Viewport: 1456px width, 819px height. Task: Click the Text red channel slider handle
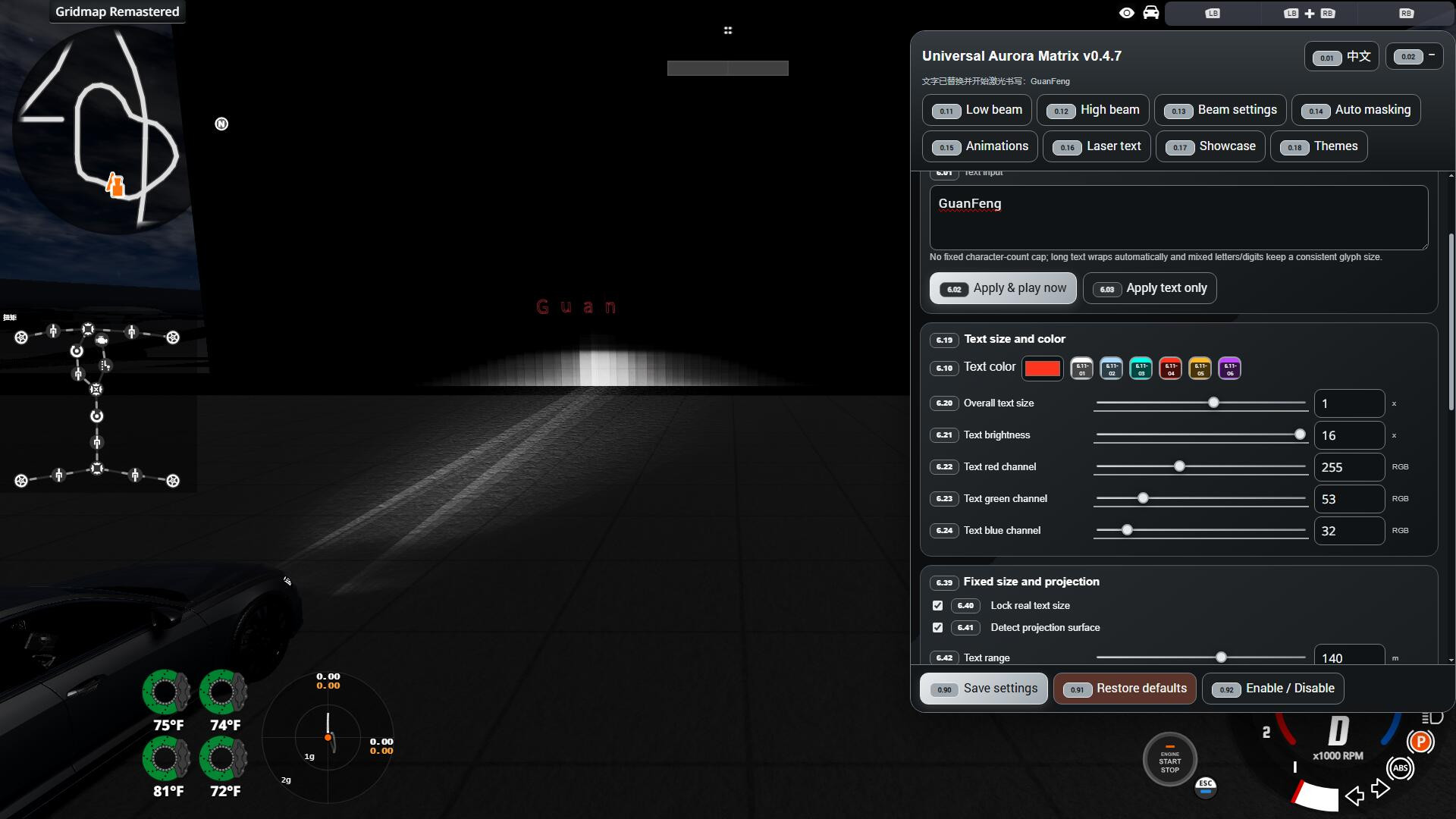click(x=1179, y=466)
